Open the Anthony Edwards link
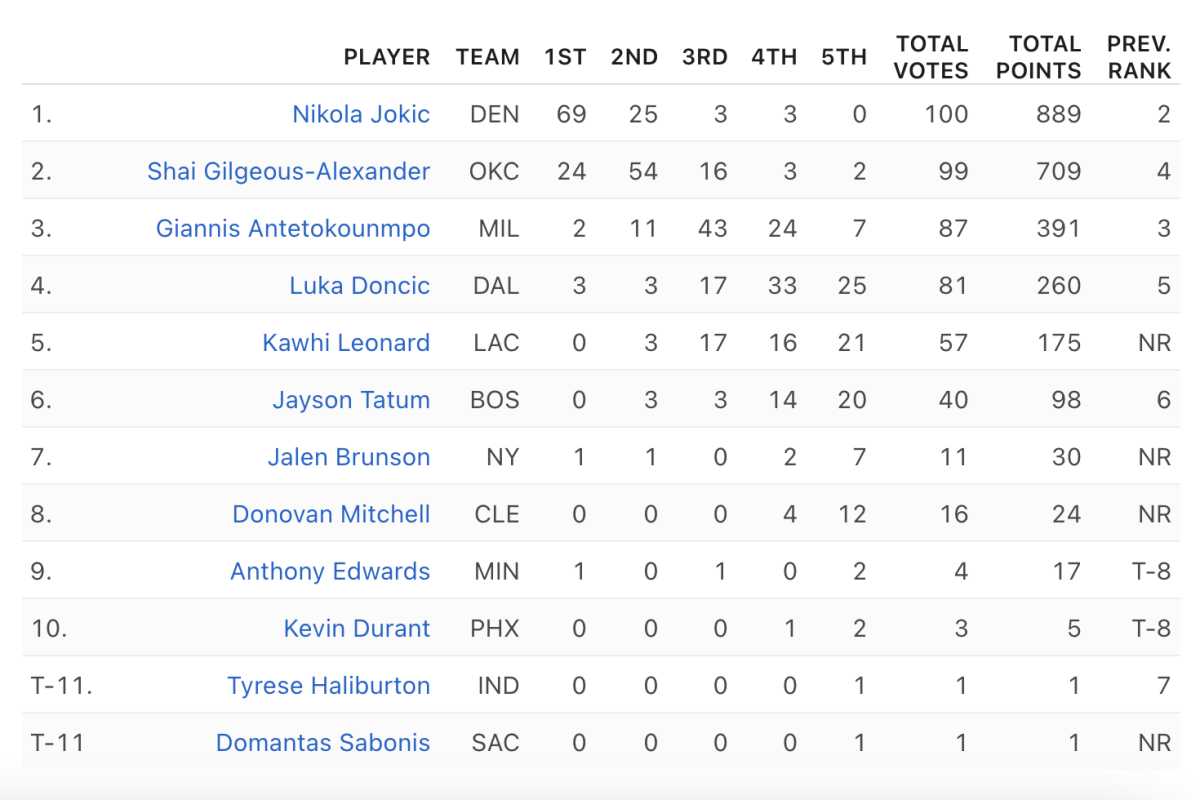 coord(330,571)
